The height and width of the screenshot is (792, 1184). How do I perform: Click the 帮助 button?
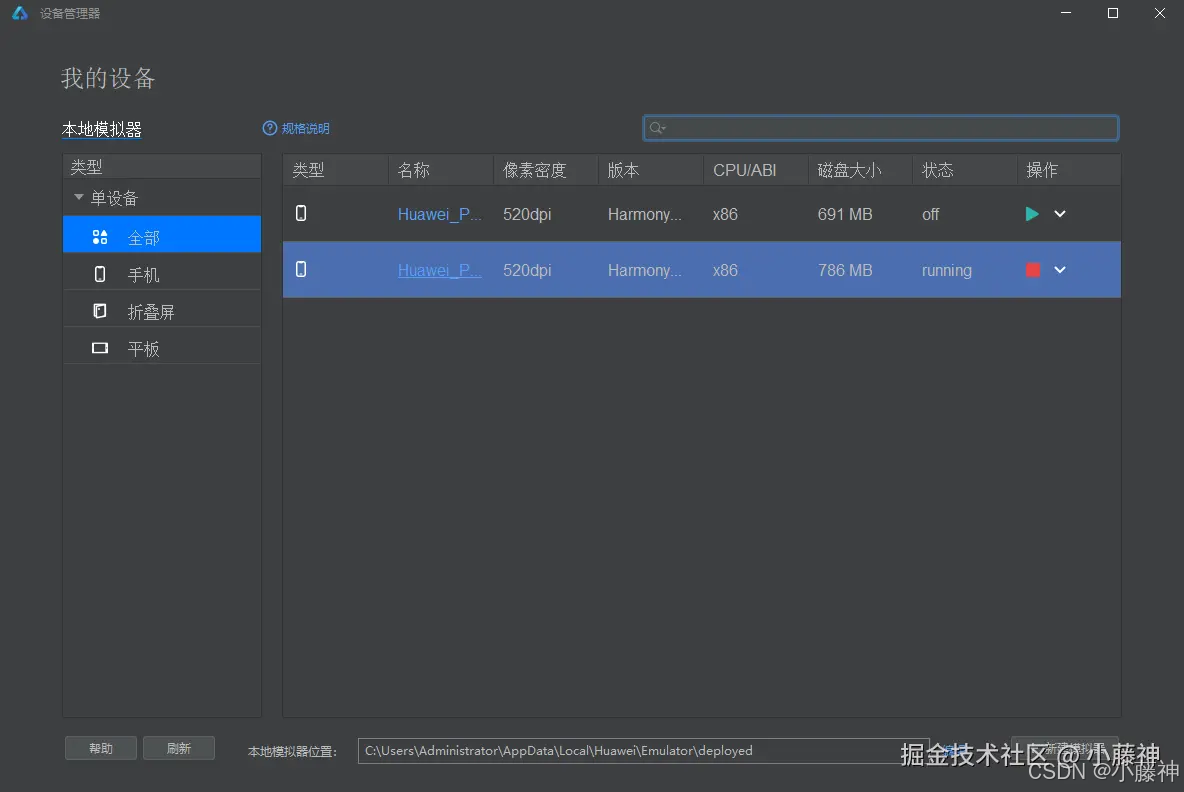[100, 747]
